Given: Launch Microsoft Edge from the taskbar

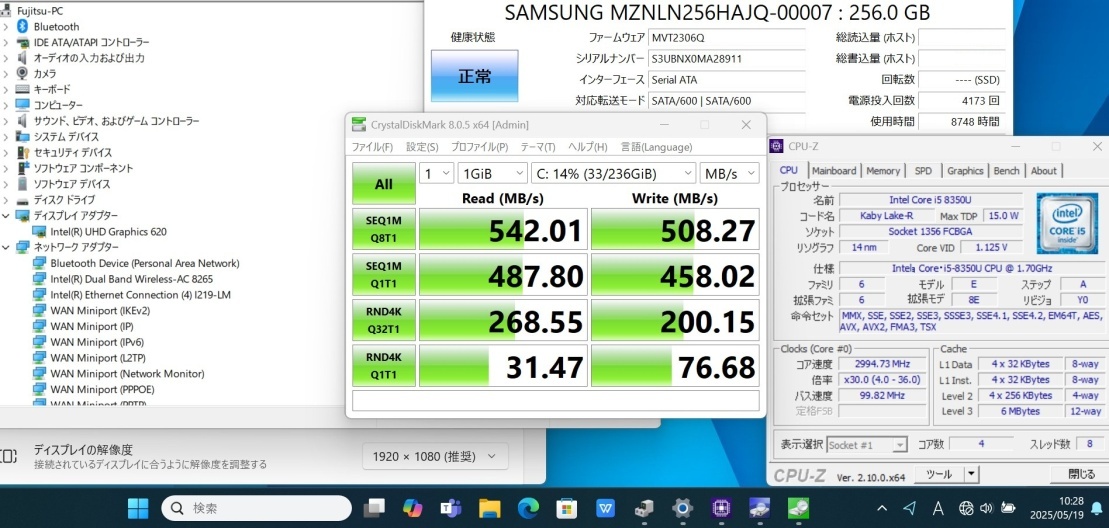Looking at the screenshot, I should tap(528, 508).
